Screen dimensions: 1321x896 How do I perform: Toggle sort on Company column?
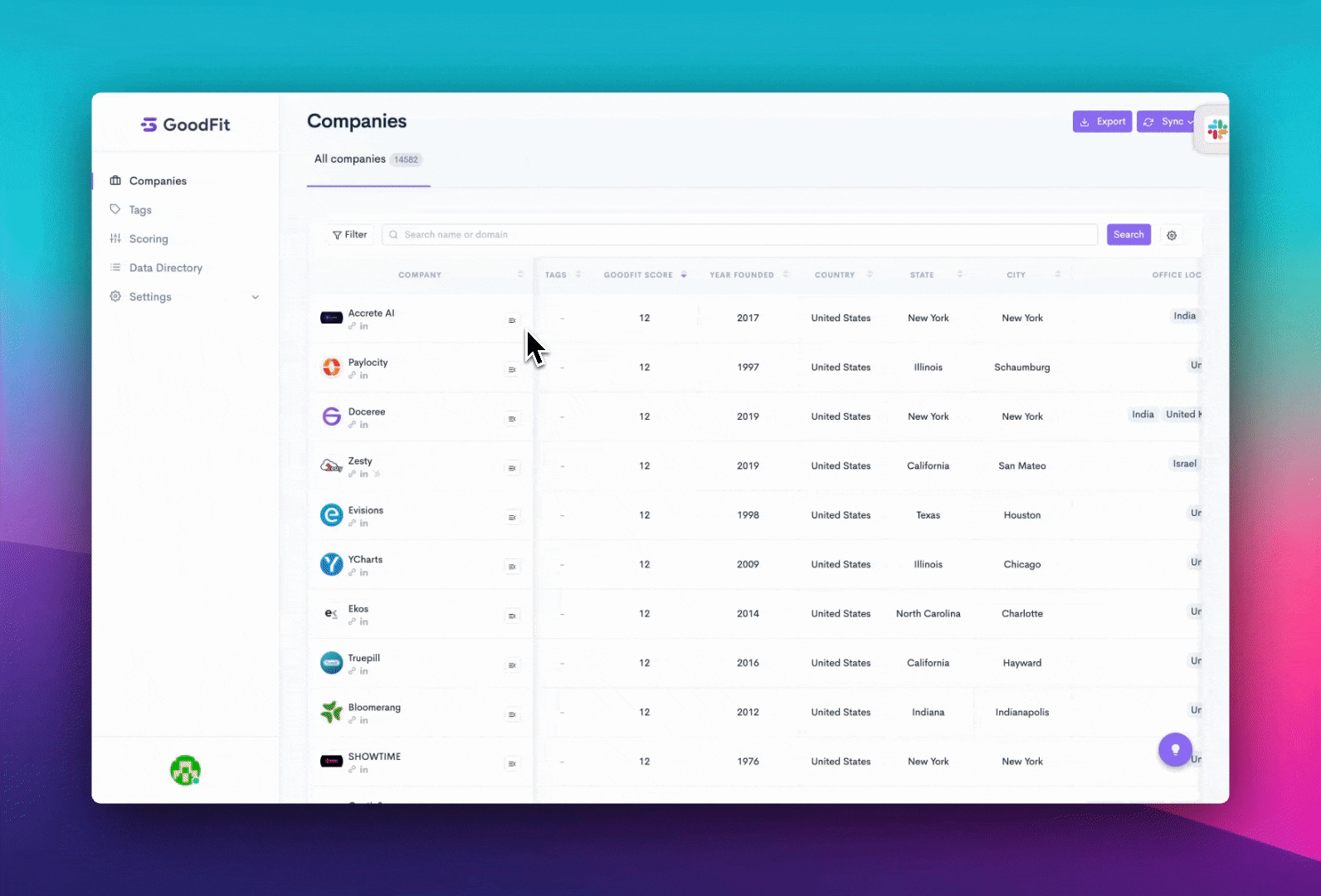click(520, 275)
